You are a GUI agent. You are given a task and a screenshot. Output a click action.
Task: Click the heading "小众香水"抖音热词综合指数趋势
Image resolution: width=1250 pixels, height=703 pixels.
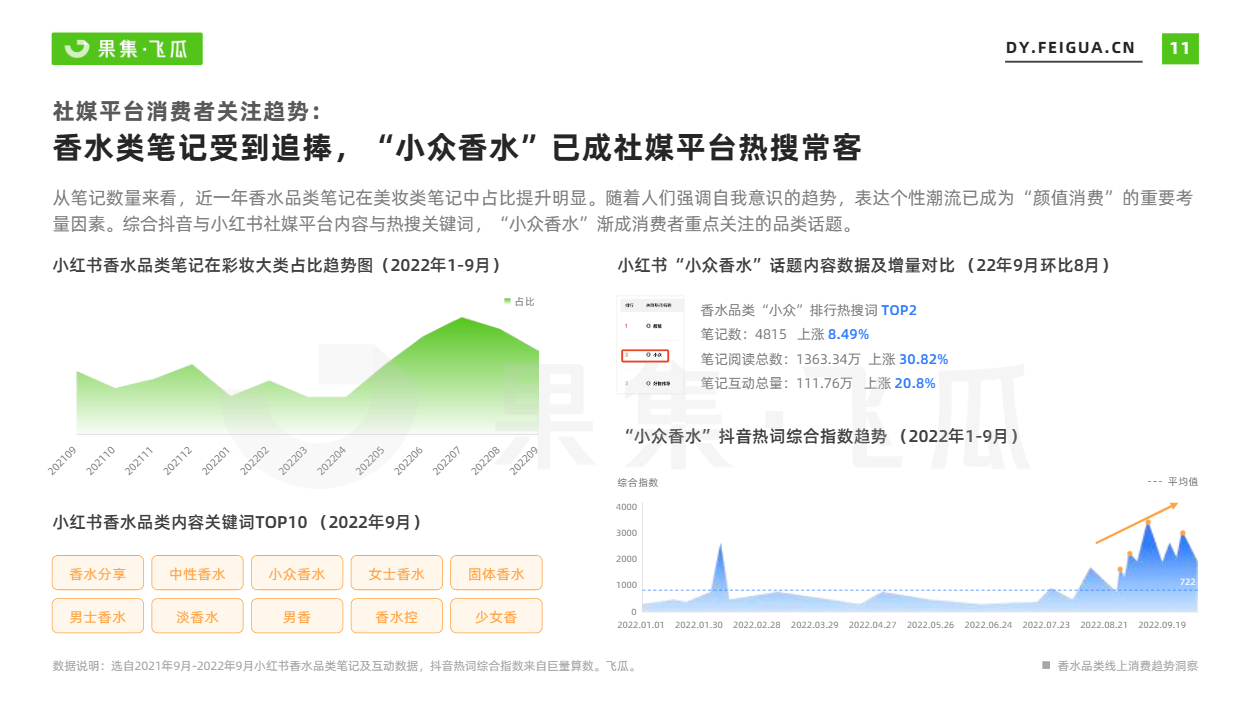point(821,436)
